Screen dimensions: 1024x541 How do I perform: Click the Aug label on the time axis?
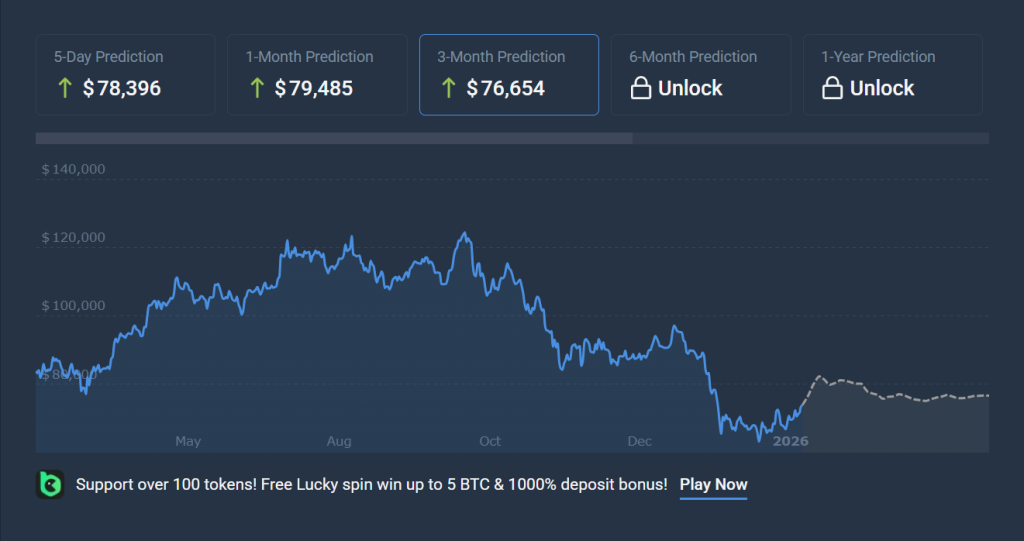tap(339, 441)
